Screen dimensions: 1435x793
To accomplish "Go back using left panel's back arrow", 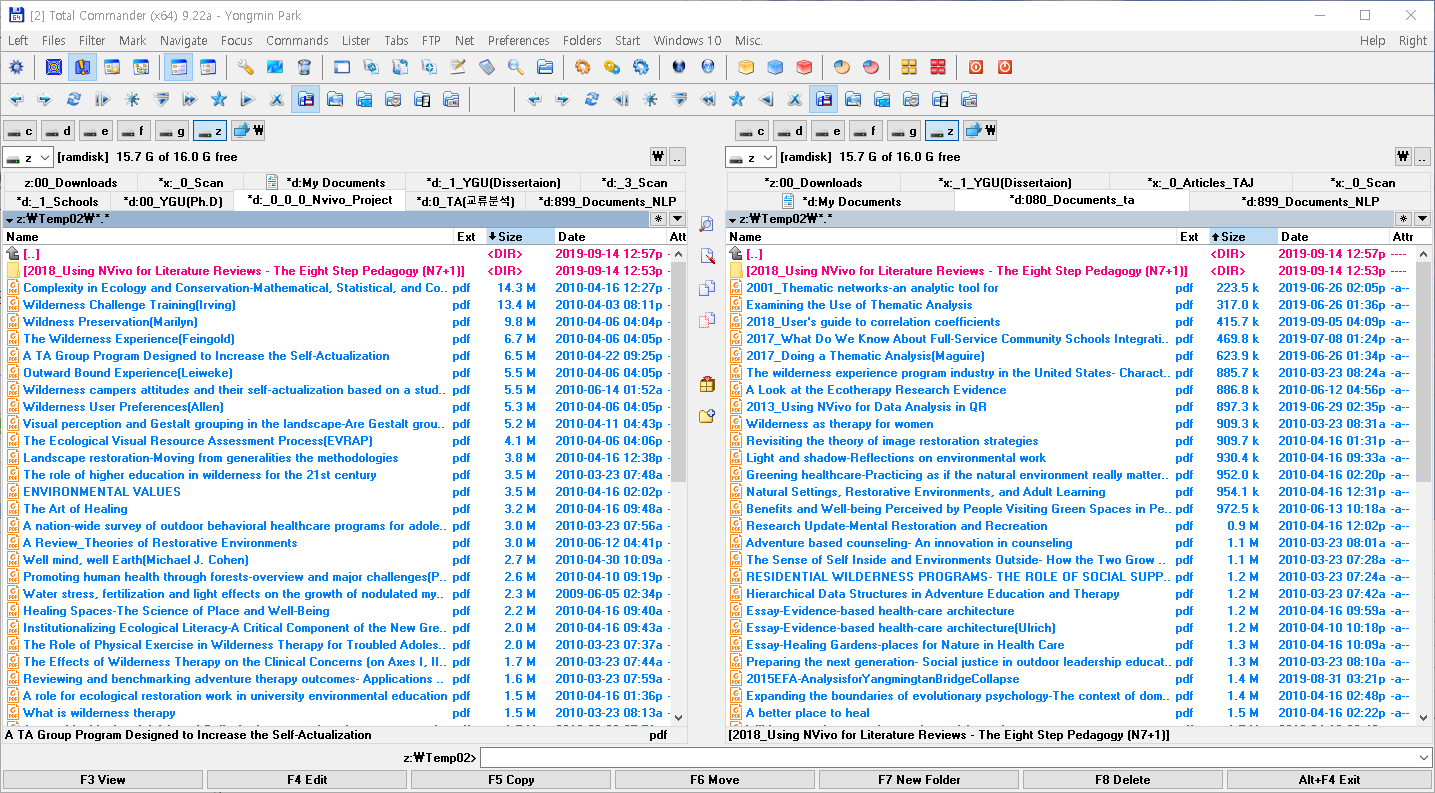I will coord(16,99).
